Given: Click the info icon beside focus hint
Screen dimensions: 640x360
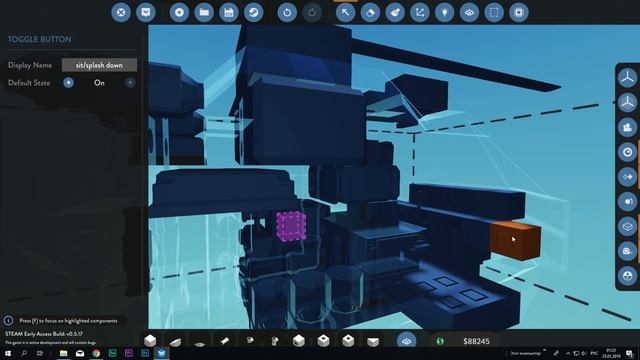Looking at the screenshot, I should (x=8, y=321).
